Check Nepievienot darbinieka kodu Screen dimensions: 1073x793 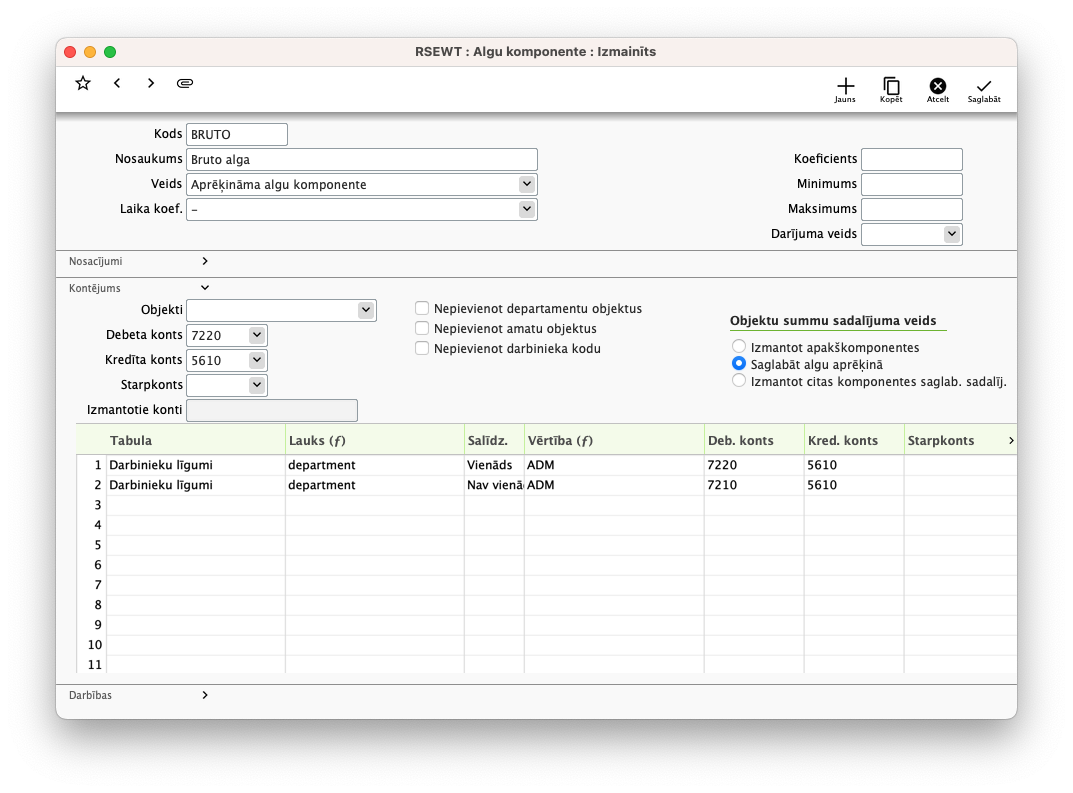(x=422, y=348)
